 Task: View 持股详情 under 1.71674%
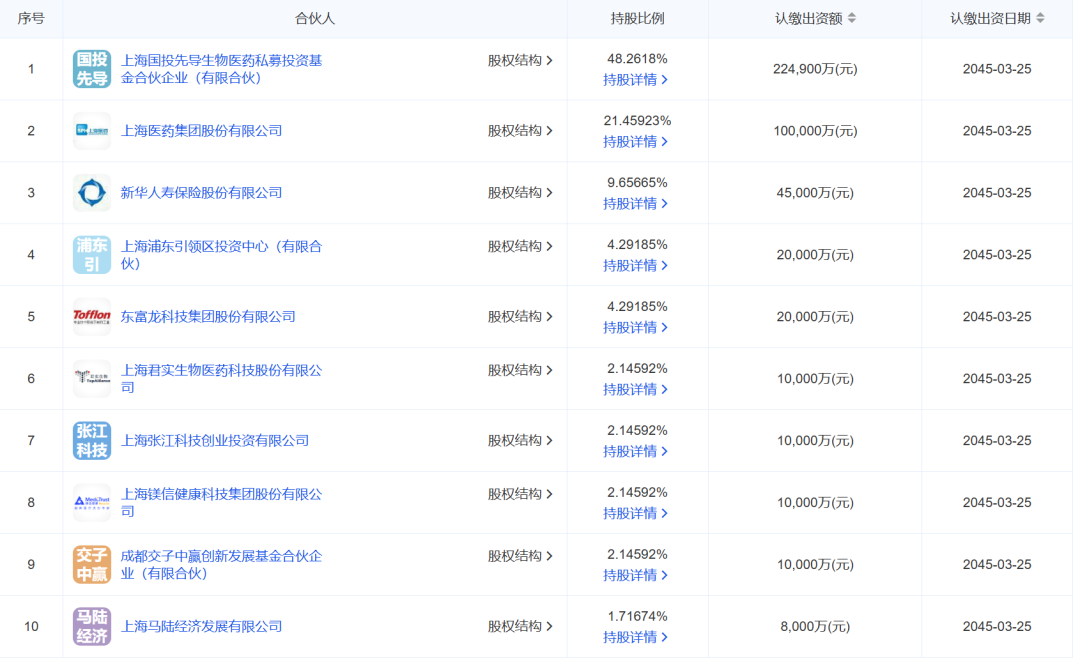tap(635, 638)
